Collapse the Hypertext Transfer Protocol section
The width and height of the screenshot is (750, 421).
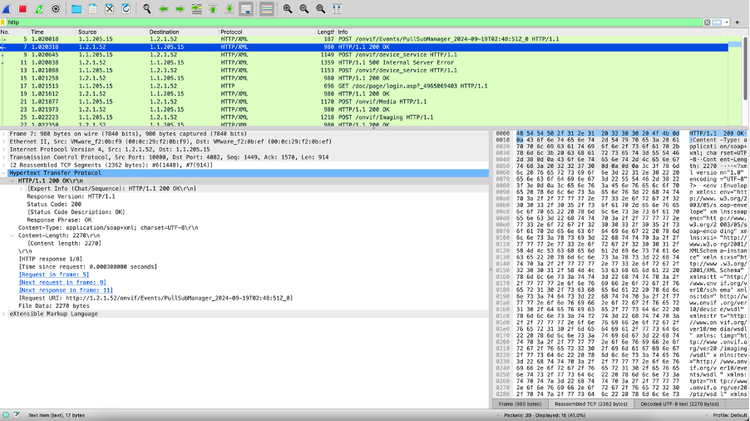(4, 172)
